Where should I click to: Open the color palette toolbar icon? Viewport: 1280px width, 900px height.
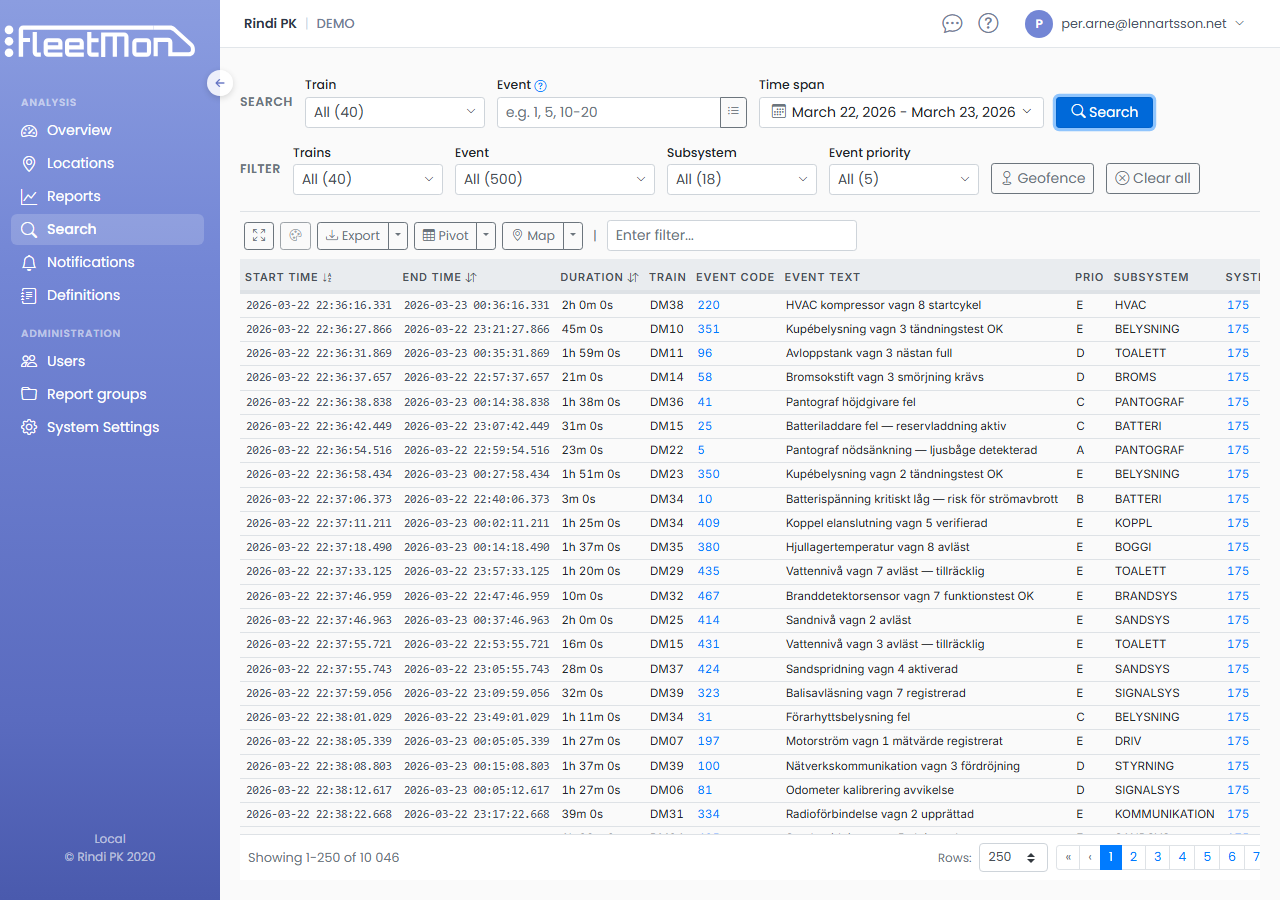pyautogui.click(x=296, y=235)
